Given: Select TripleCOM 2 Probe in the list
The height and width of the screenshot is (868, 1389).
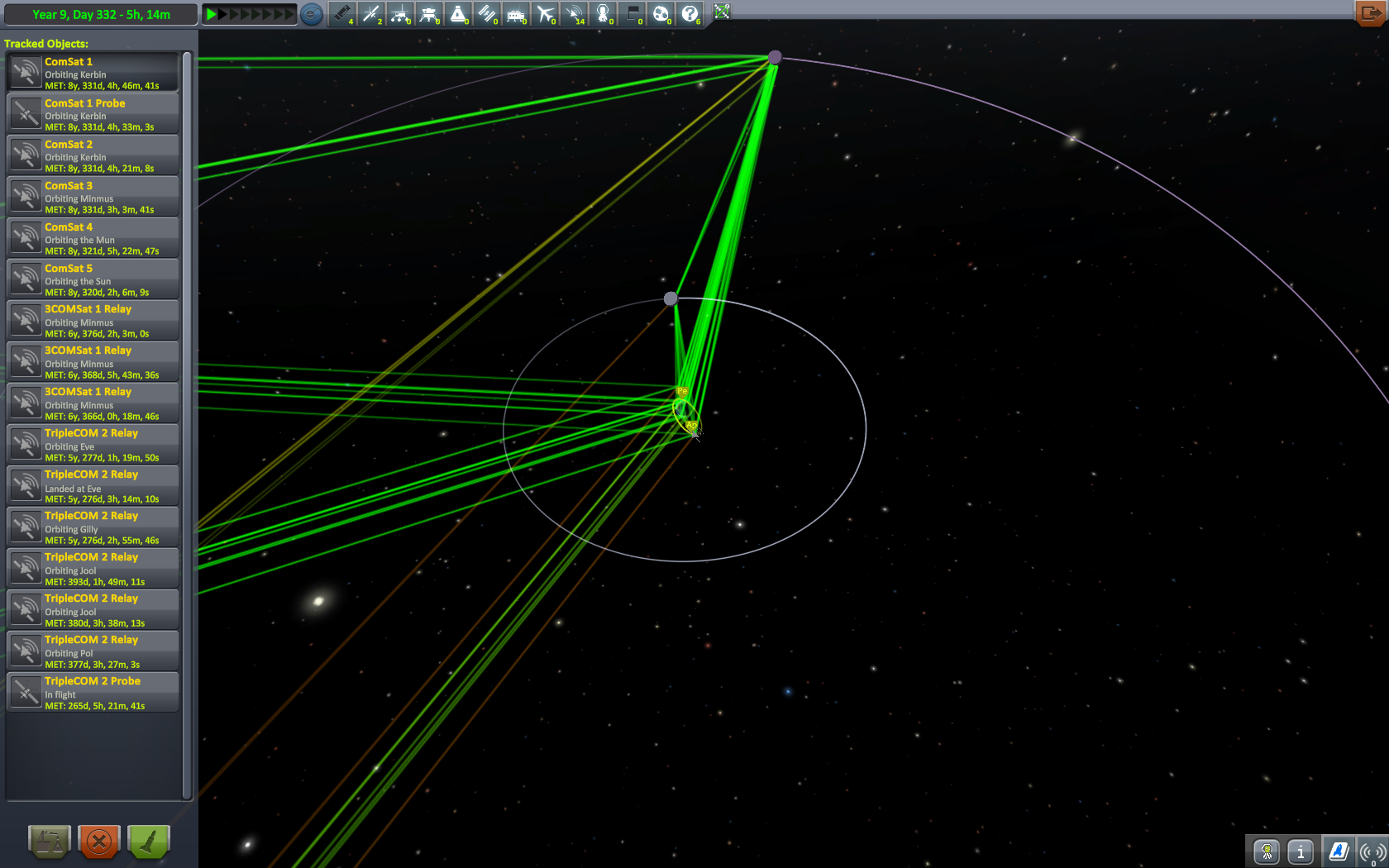Looking at the screenshot, I should (93, 693).
